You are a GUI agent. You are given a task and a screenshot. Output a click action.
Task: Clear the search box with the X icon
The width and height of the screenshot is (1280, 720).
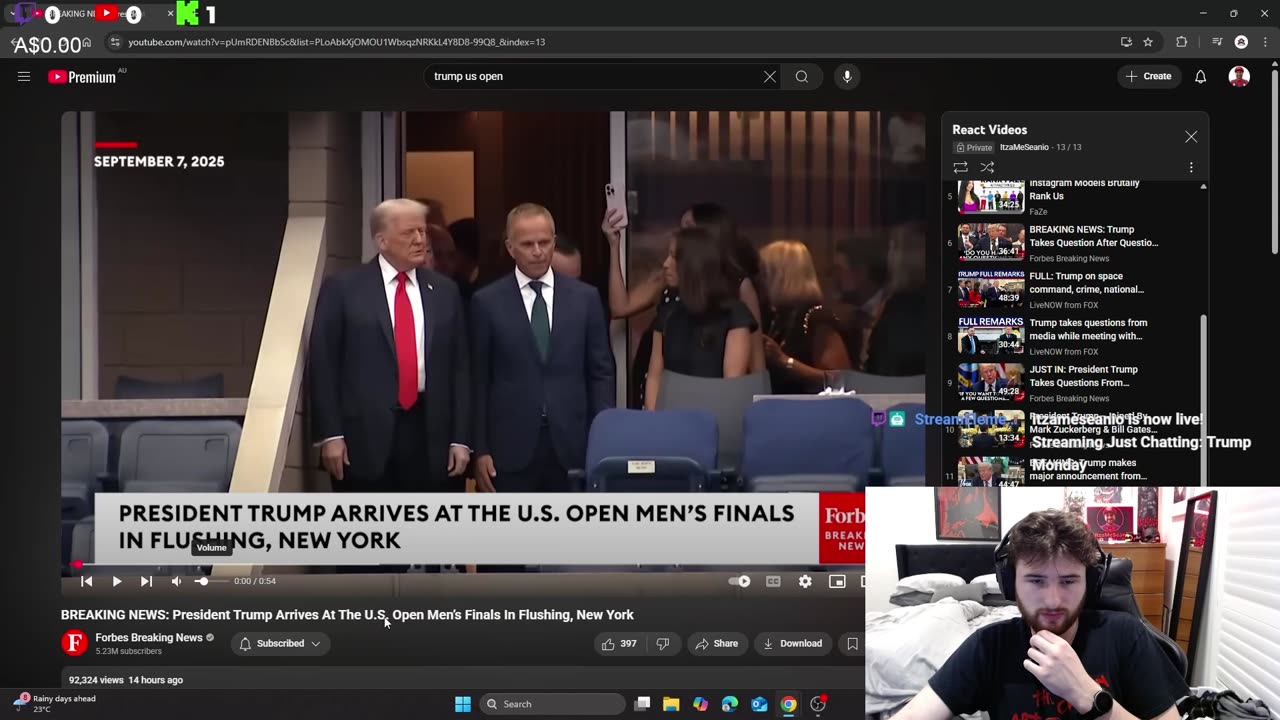pyautogui.click(x=770, y=76)
